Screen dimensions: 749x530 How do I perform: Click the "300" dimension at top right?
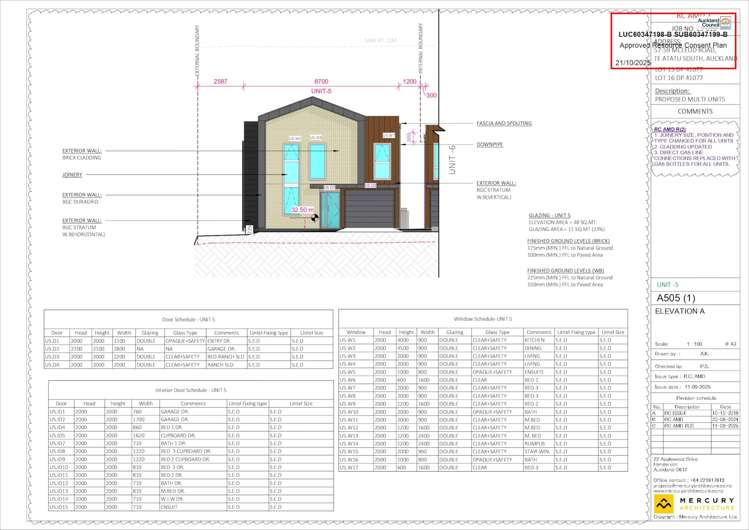[431, 95]
